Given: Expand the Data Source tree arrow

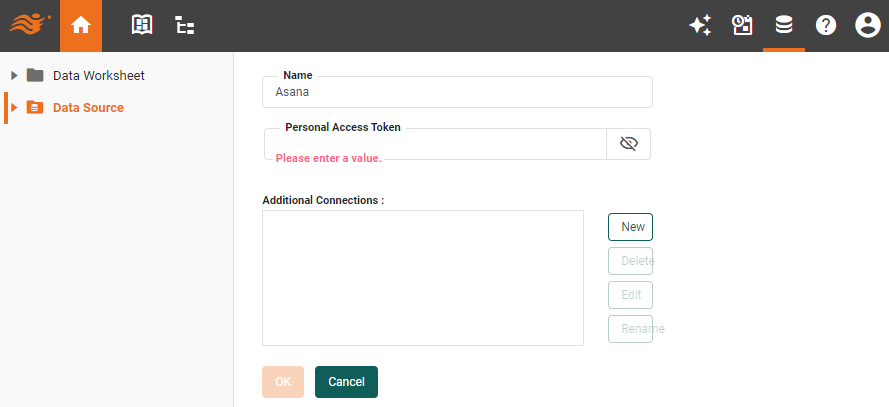Looking at the screenshot, I should [x=14, y=107].
